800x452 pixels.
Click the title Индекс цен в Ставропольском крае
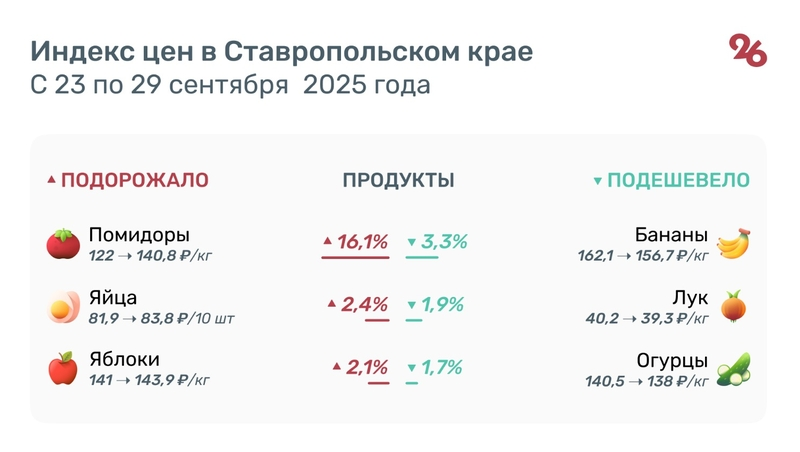(x=281, y=51)
